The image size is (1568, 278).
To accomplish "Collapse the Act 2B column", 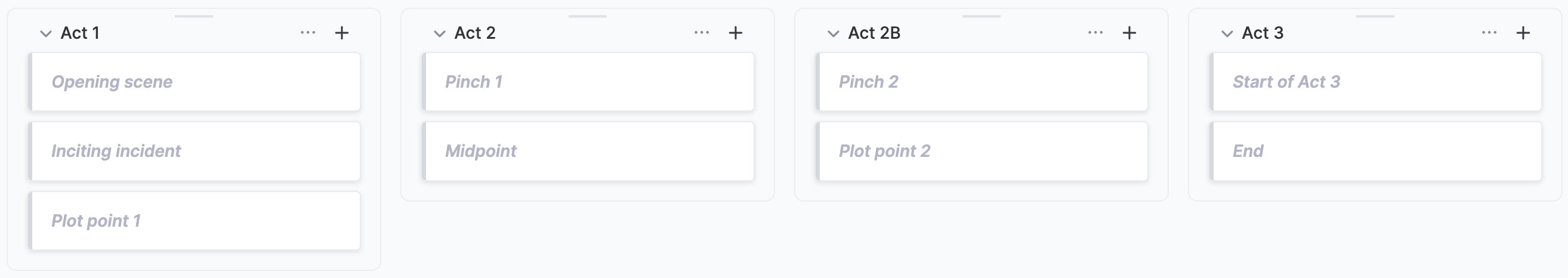I will coord(834,33).
